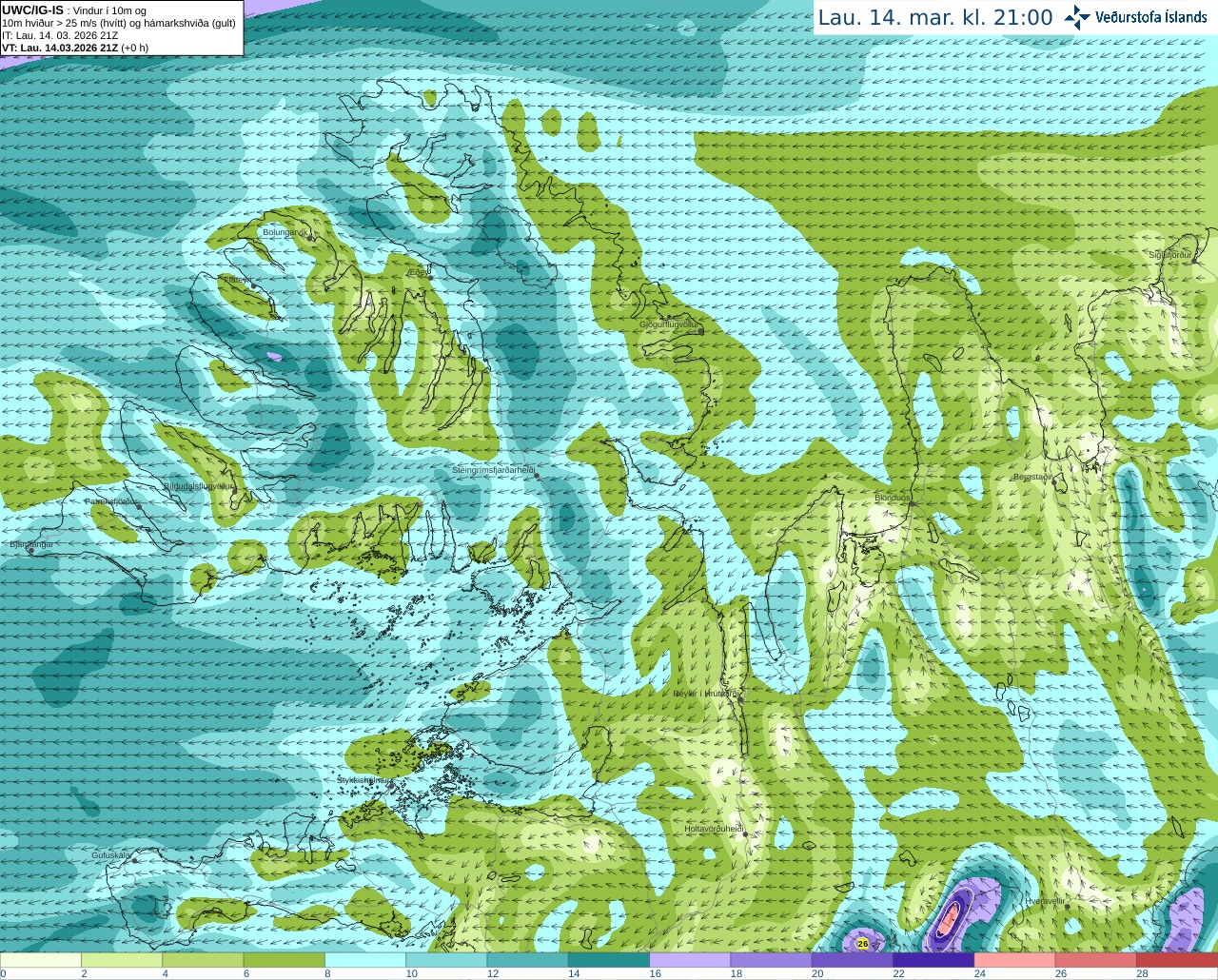Click the Æðey station label

(418, 271)
